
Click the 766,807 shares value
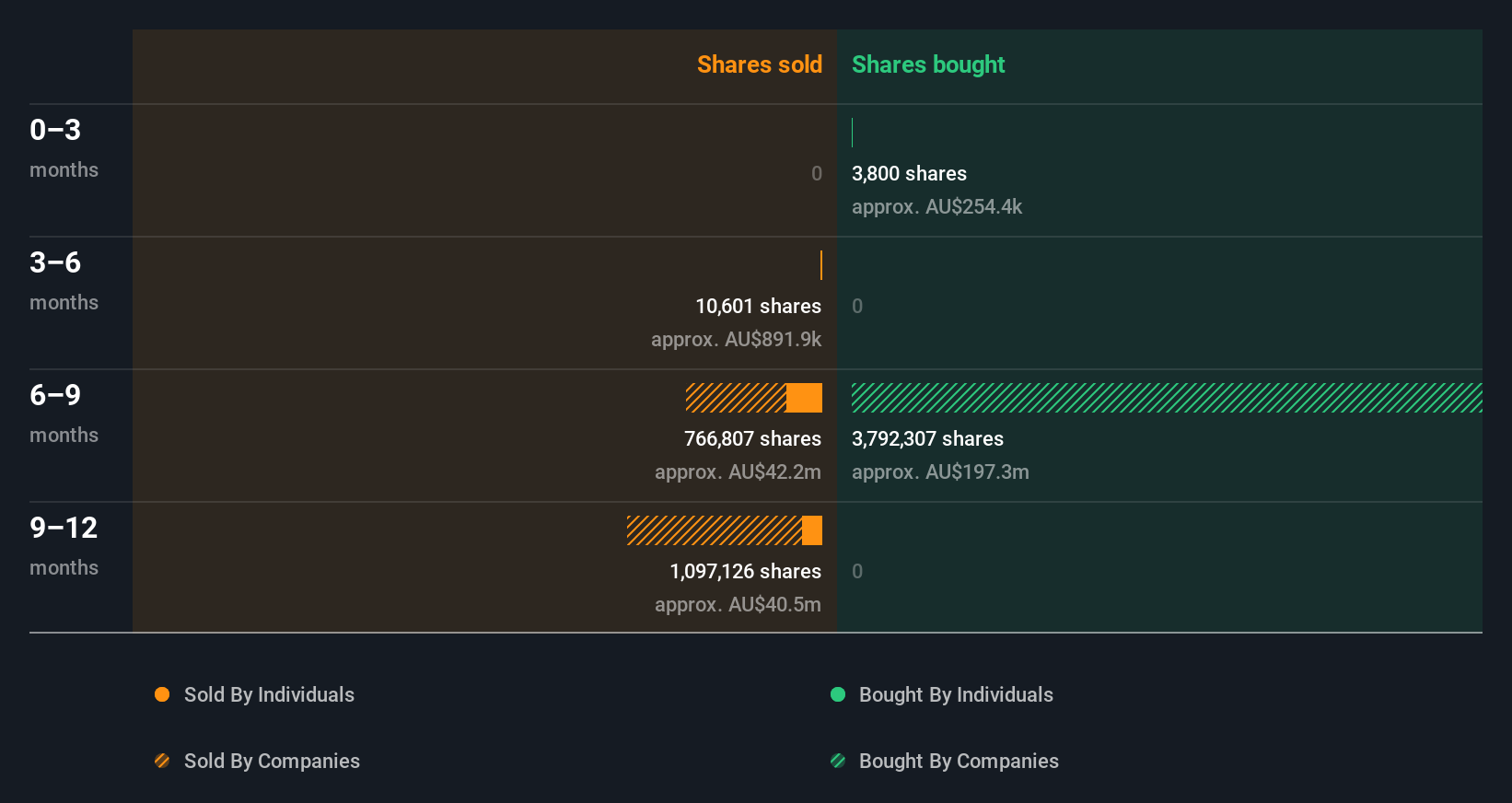point(752,438)
